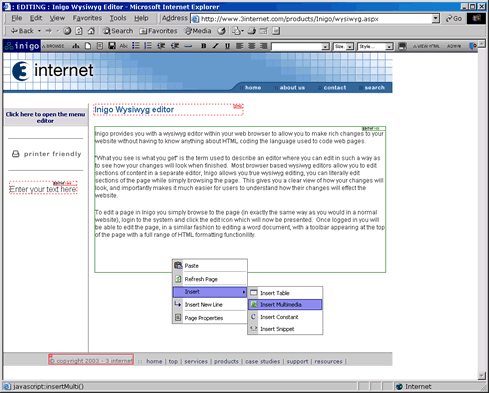Screen dimensions: 489x393
Task: Open the font name dropdown
Action: pyautogui.click(x=326, y=47)
